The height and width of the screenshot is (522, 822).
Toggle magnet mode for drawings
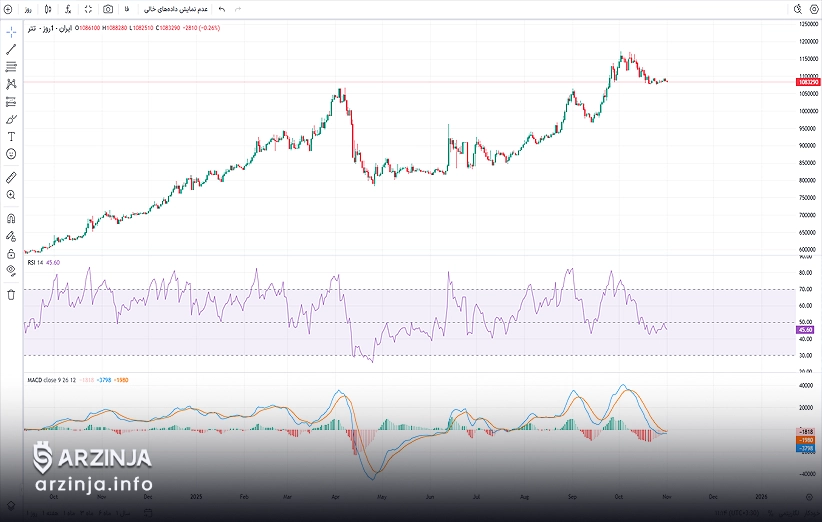coord(11,218)
